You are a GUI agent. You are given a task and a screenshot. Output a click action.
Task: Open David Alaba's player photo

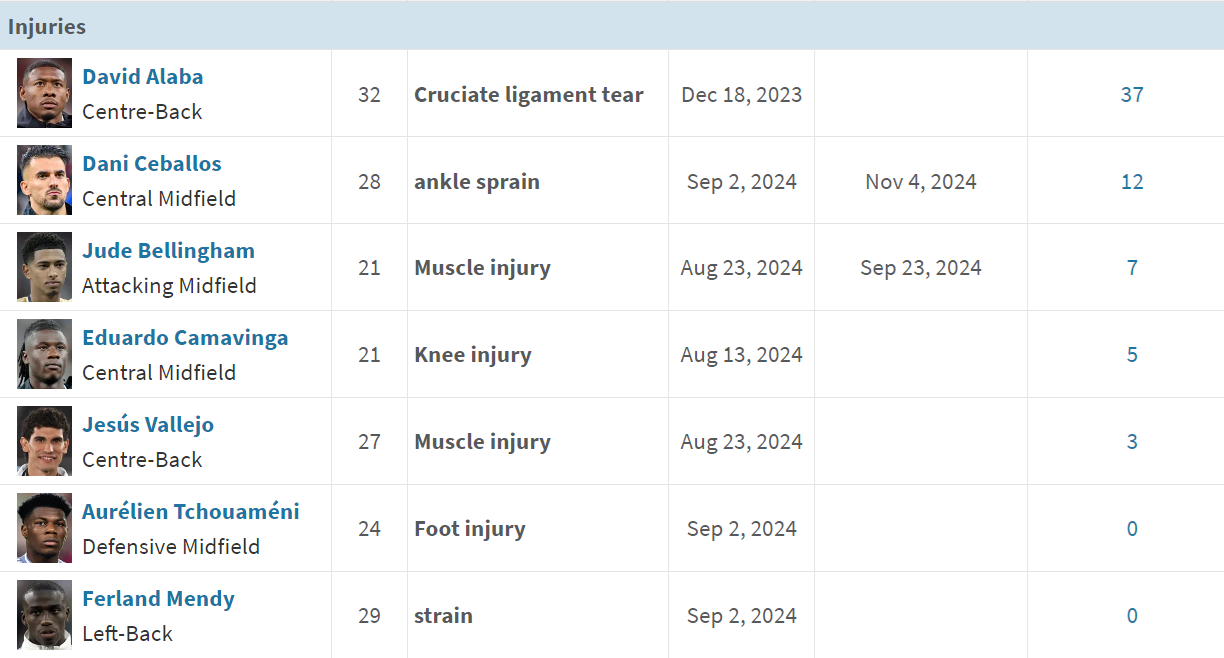click(x=44, y=93)
